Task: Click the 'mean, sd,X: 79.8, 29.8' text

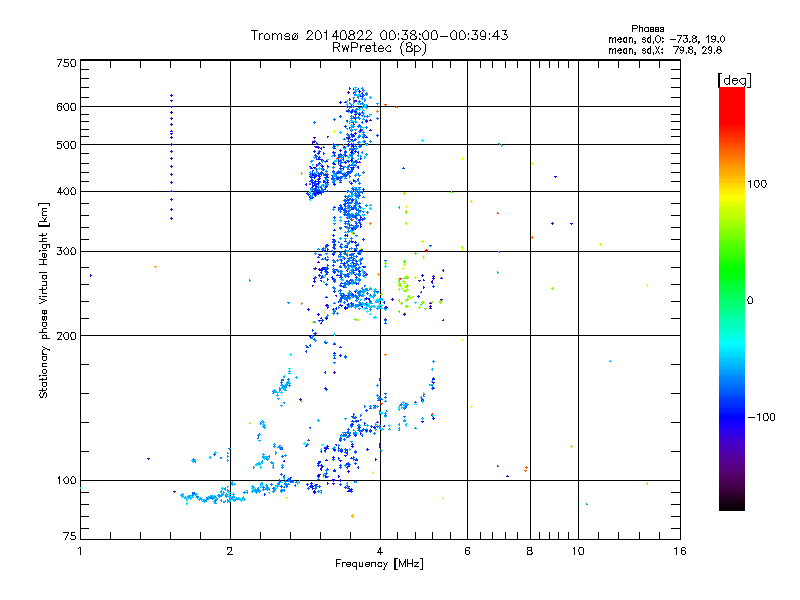Action: point(665,50)
